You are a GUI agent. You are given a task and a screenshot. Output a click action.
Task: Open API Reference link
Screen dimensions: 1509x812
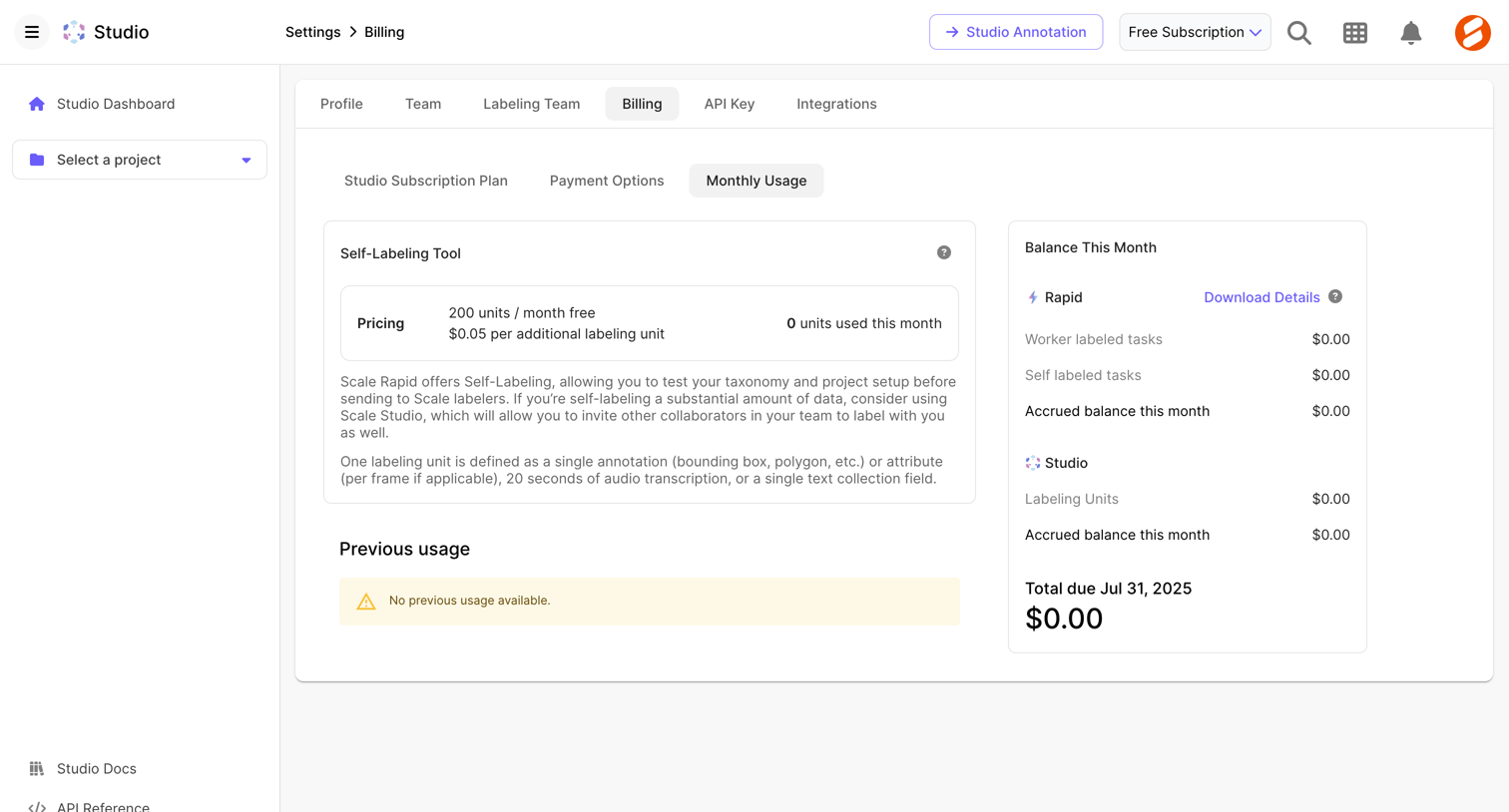click(x=103, y=807)
